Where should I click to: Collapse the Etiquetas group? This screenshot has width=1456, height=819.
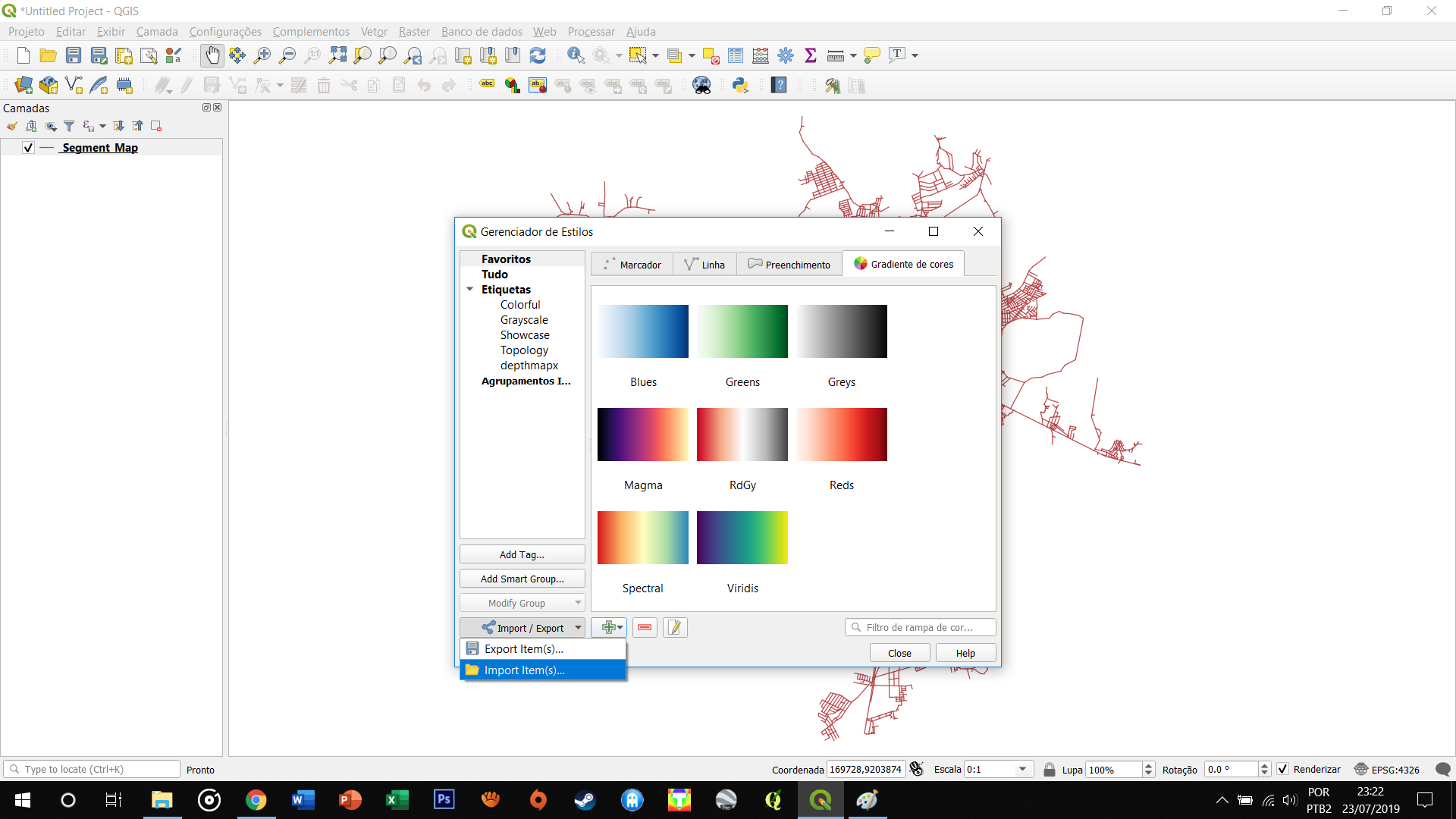469,289
